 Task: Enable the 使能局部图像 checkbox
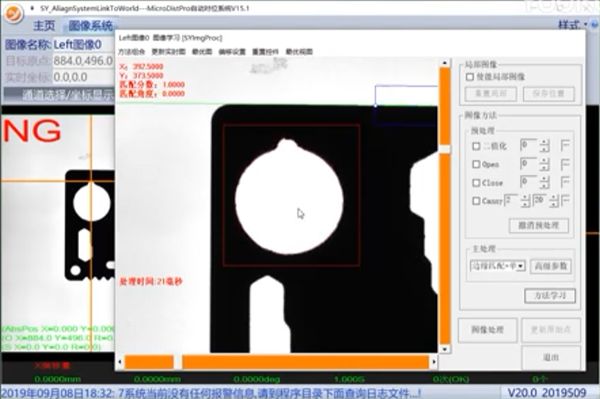tap(470, 77)
